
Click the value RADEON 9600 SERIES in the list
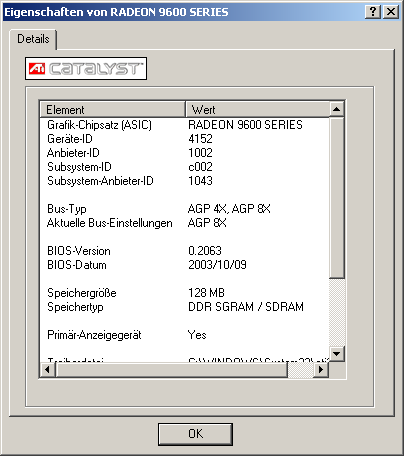point(245,125)
